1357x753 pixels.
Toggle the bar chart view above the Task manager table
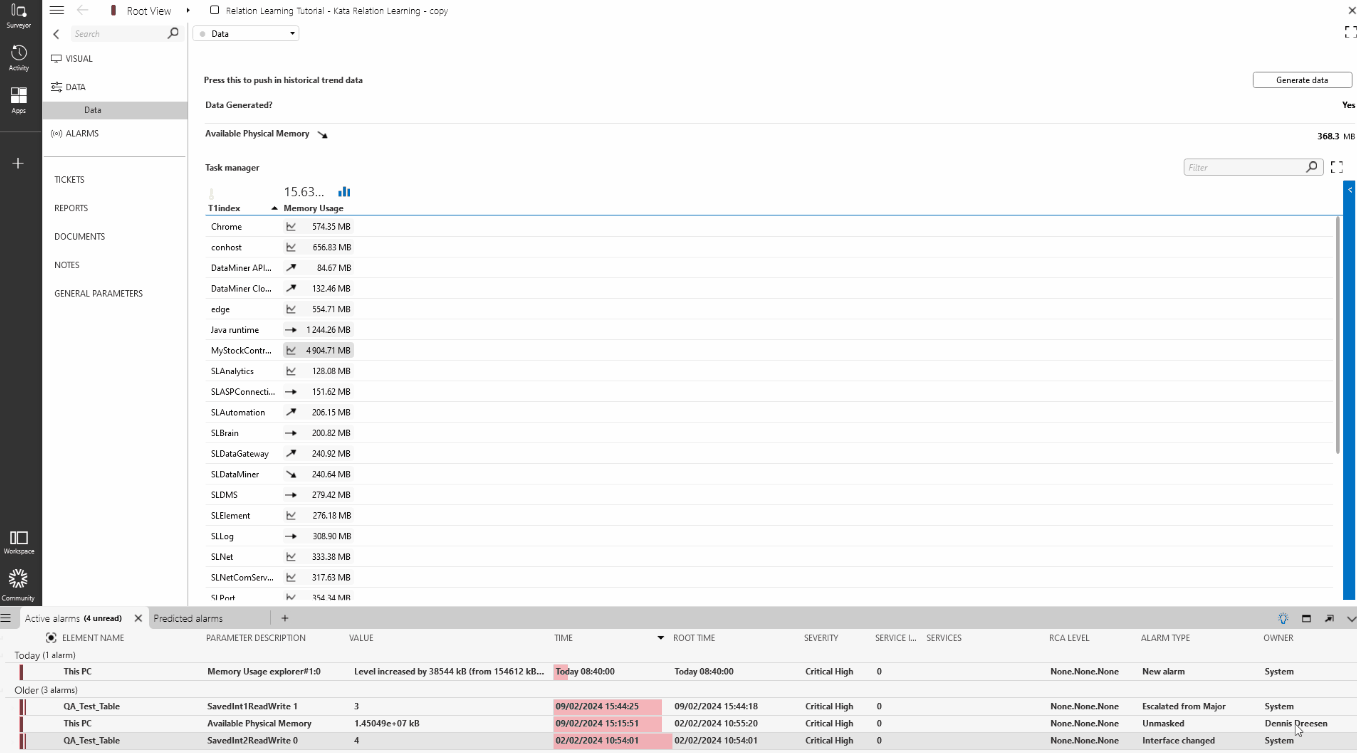(344, 191)
